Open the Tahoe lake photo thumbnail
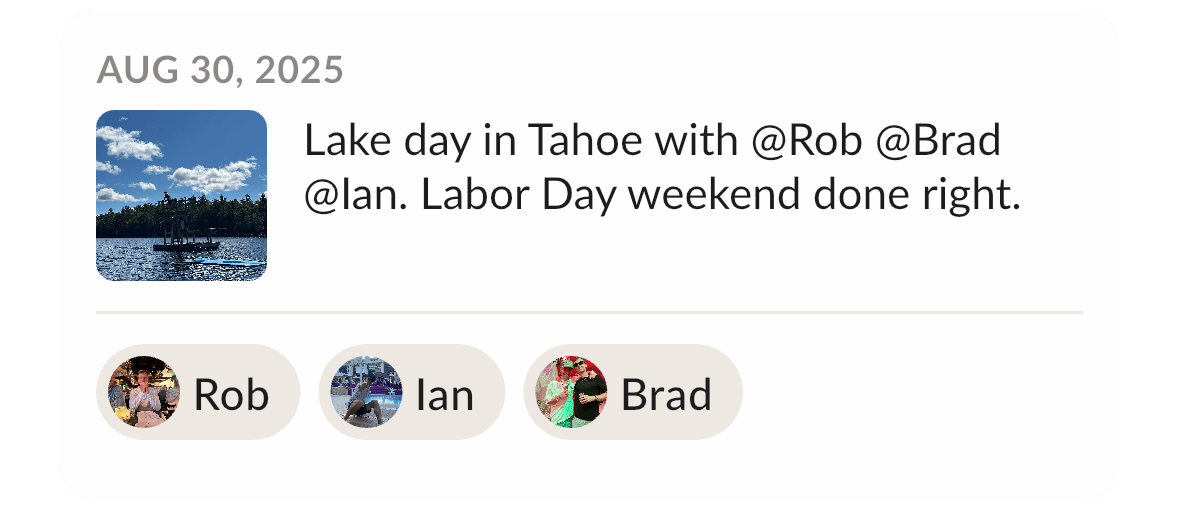 point(181,195)
